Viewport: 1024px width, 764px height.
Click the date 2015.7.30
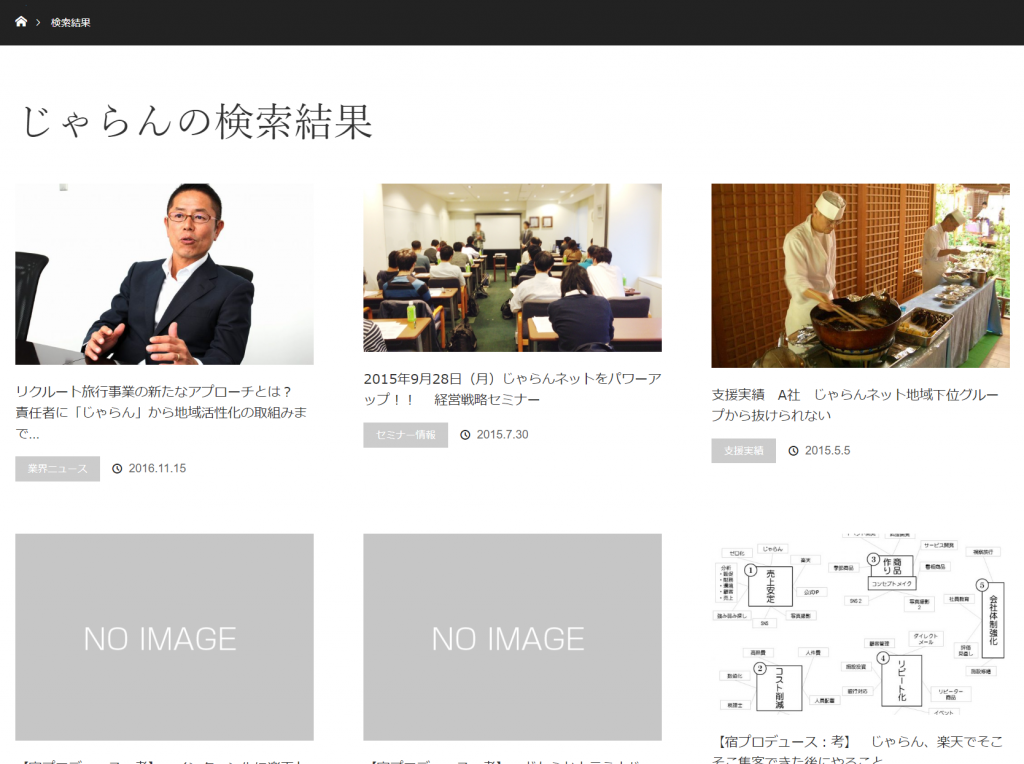click(502, 434)
